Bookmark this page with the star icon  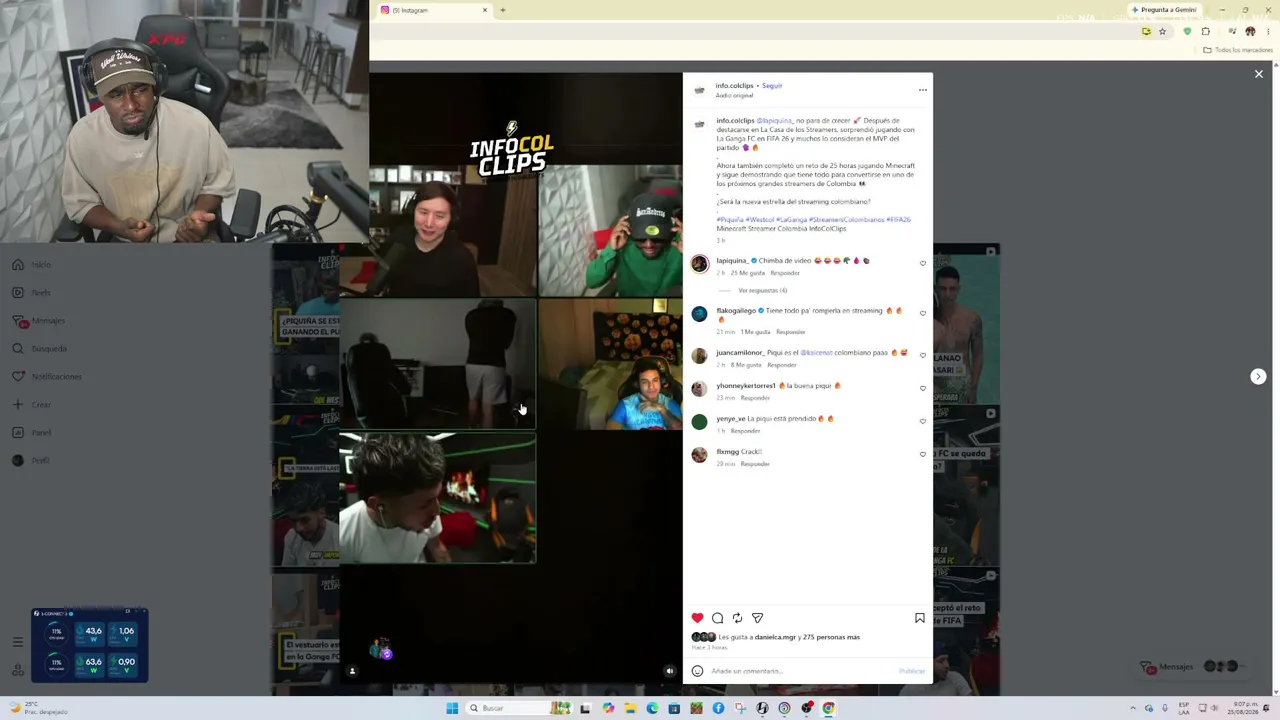coord(1162,32)
